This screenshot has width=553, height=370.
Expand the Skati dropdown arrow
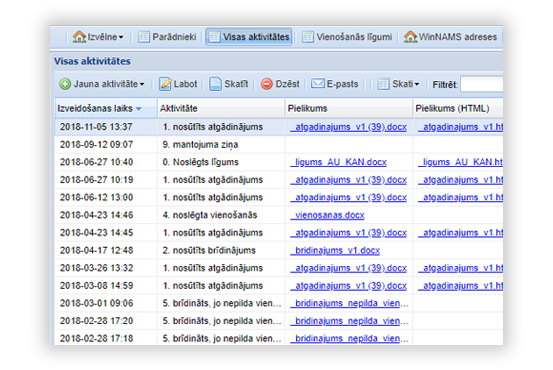tap(417, 84)
